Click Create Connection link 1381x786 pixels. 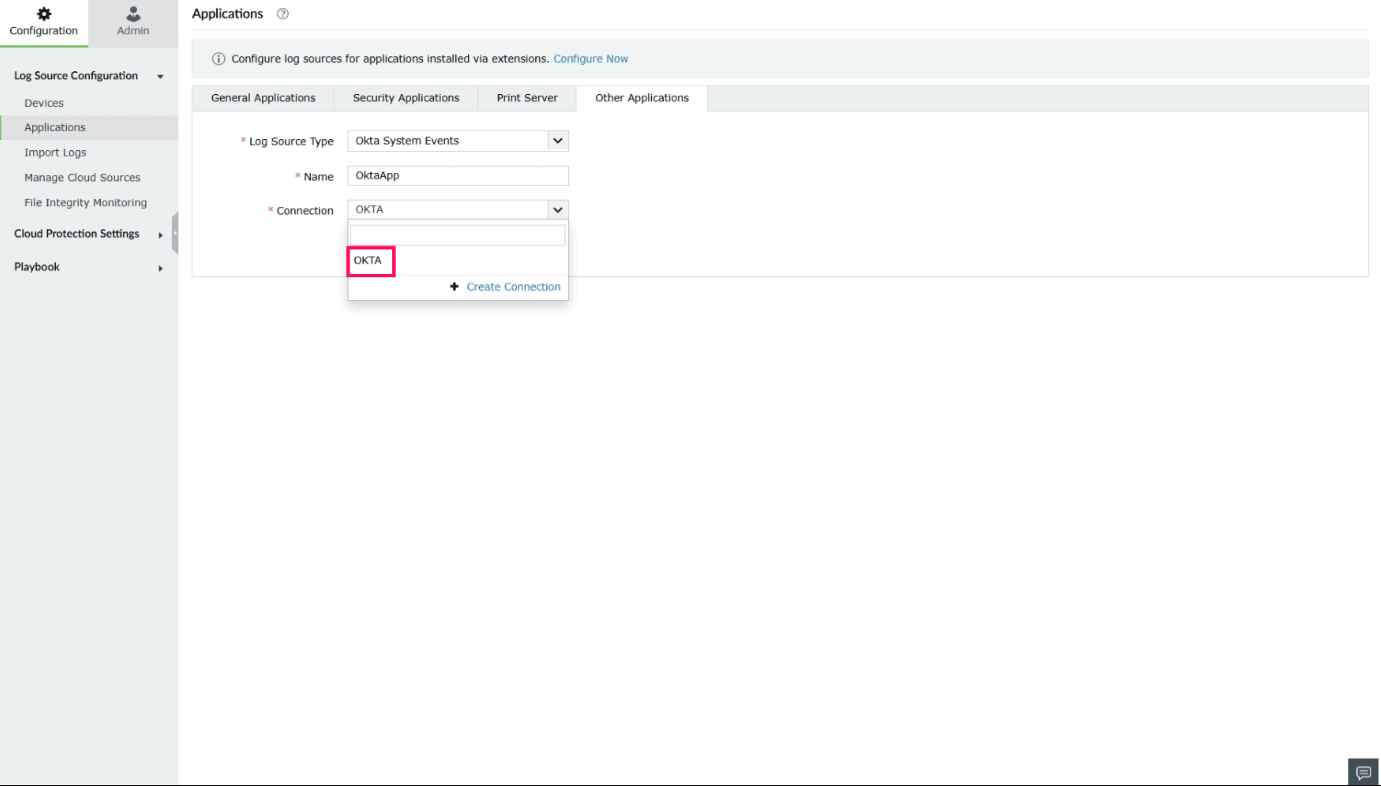tap(513, 287)
